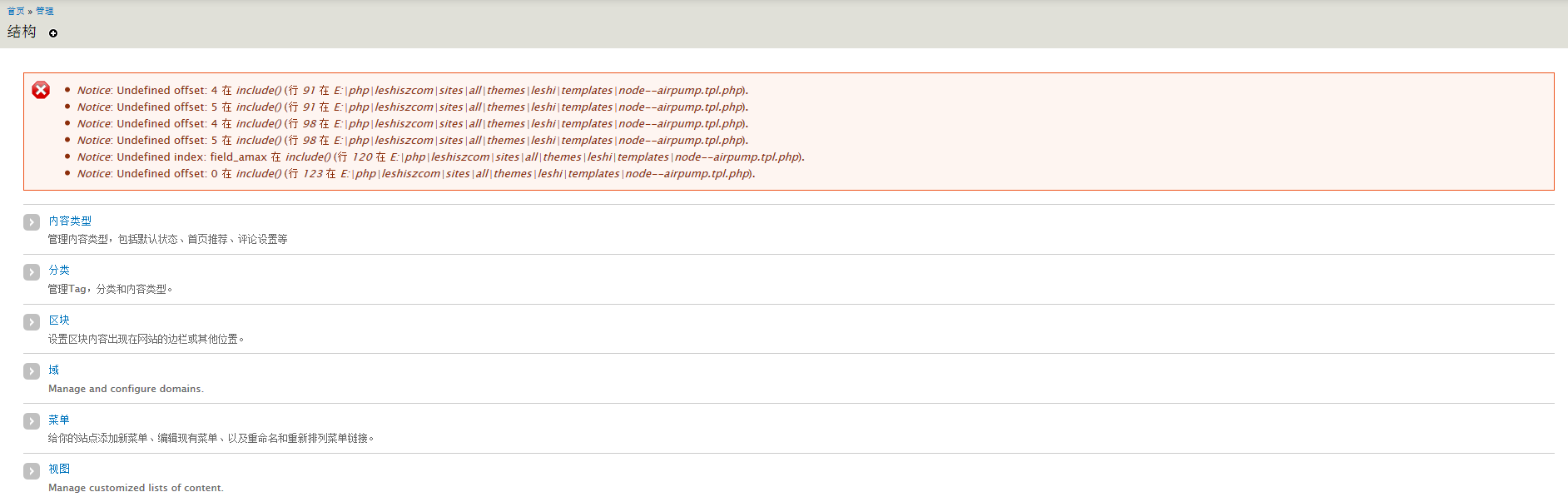Image resolution: width=1568 pixels, height=502 pixels.
Task: Open the 内容类型 link
Action: (70, 221)
